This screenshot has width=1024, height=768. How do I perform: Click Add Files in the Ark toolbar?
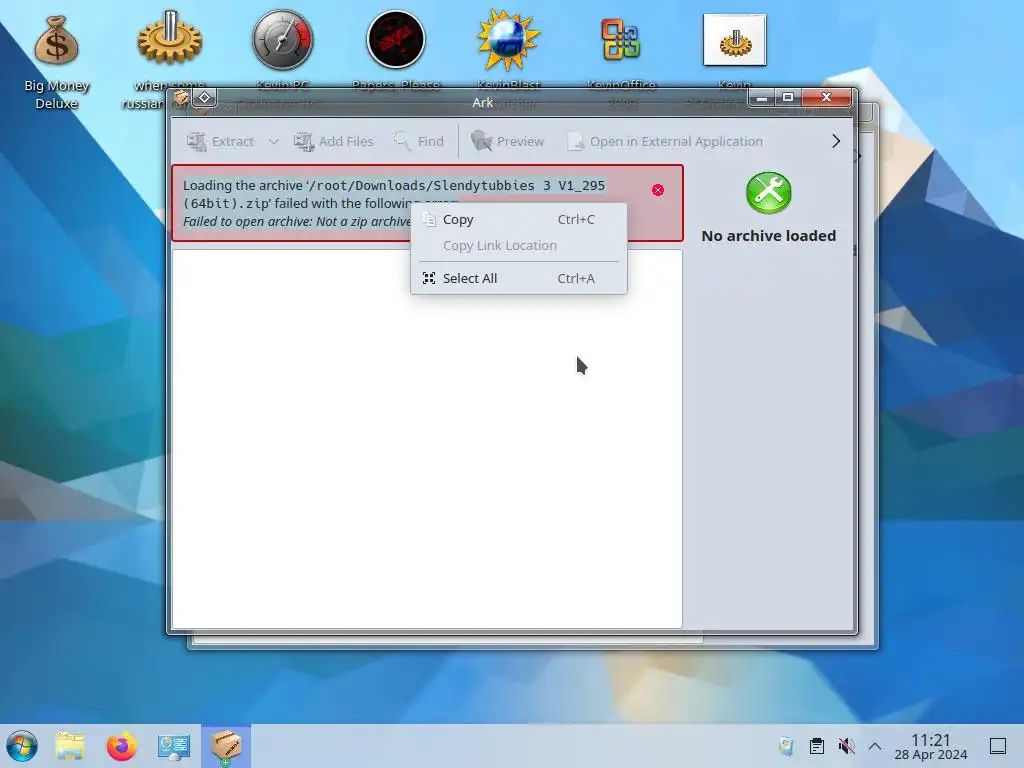click(334, 141)
